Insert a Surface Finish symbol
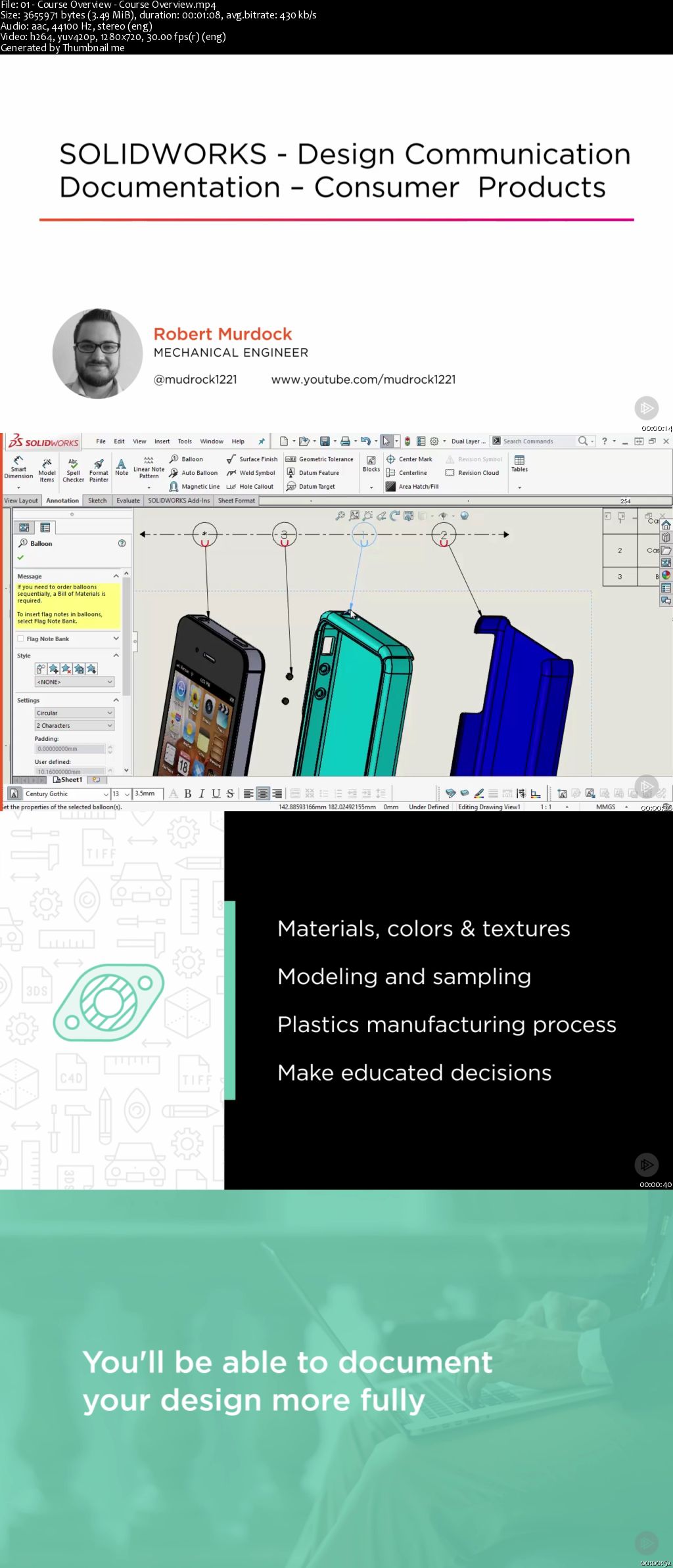The height and width of the screenshot is (1568, 673). (252, 459)
